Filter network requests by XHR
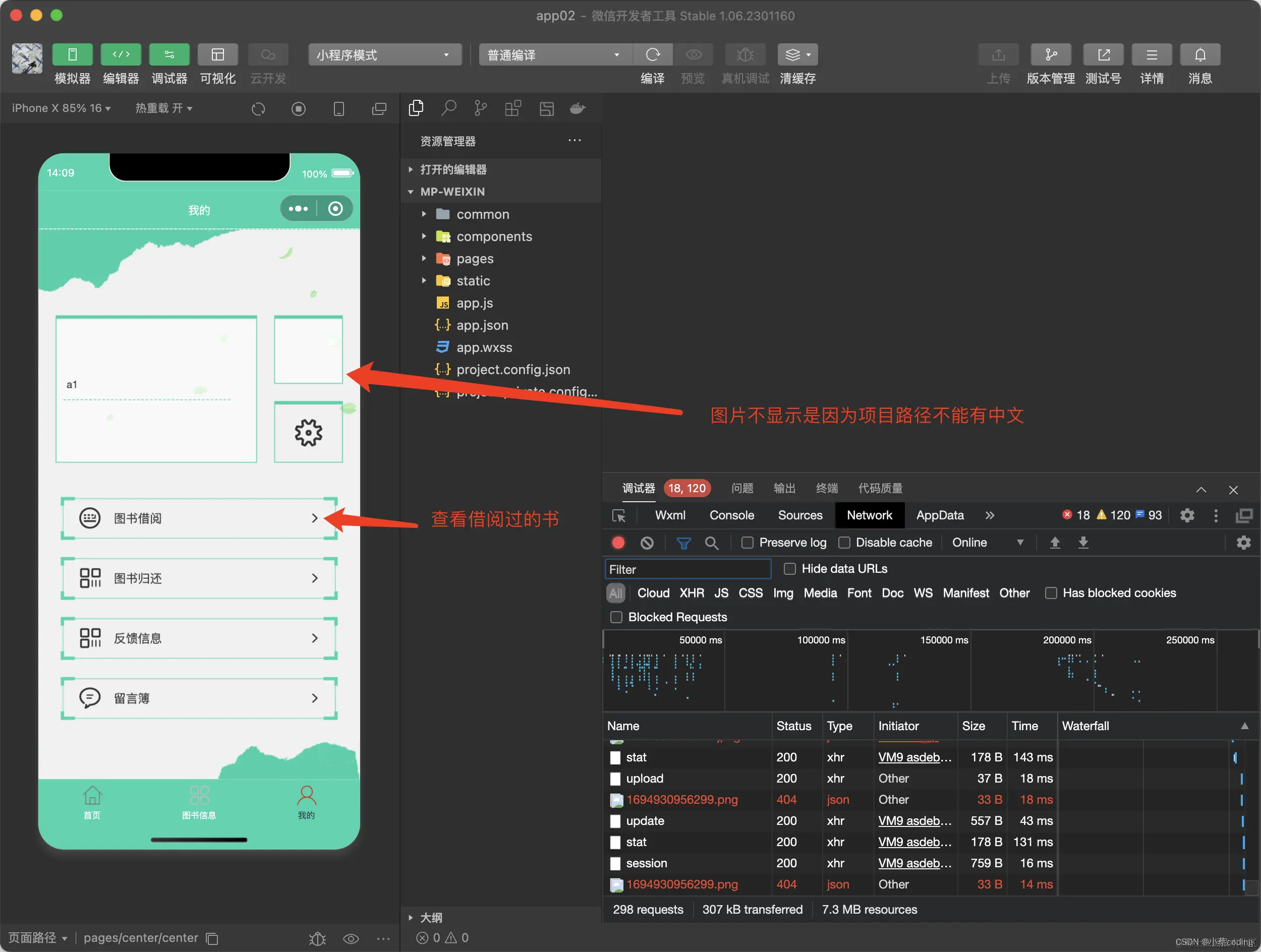The height and width of the screenshot is (952, 1261). (691, 593)
